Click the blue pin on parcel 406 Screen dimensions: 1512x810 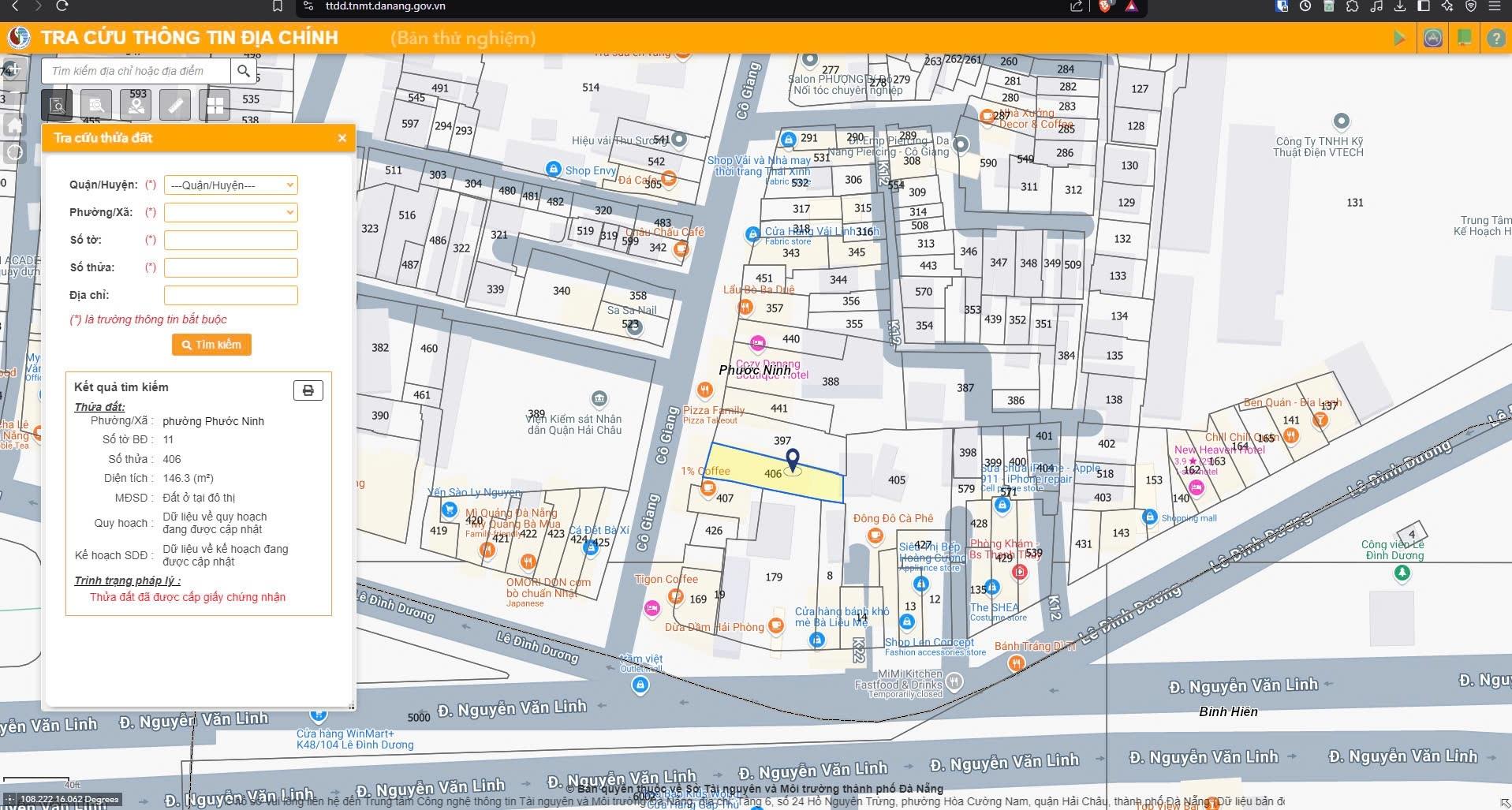(x=793, y=459)
